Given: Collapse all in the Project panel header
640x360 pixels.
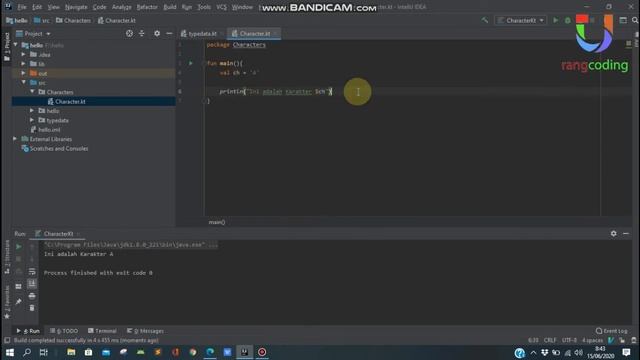Looking at the screenshot, I should [x=142, y=33].
